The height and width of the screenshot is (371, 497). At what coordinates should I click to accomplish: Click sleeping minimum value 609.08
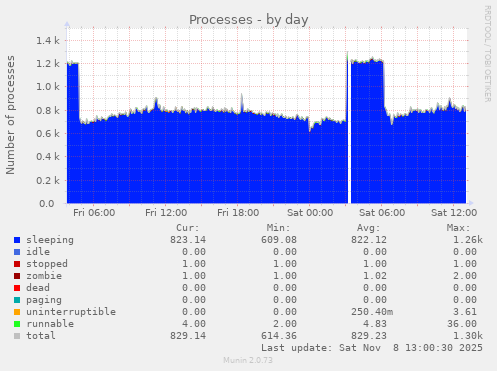[x=279, y=240]
